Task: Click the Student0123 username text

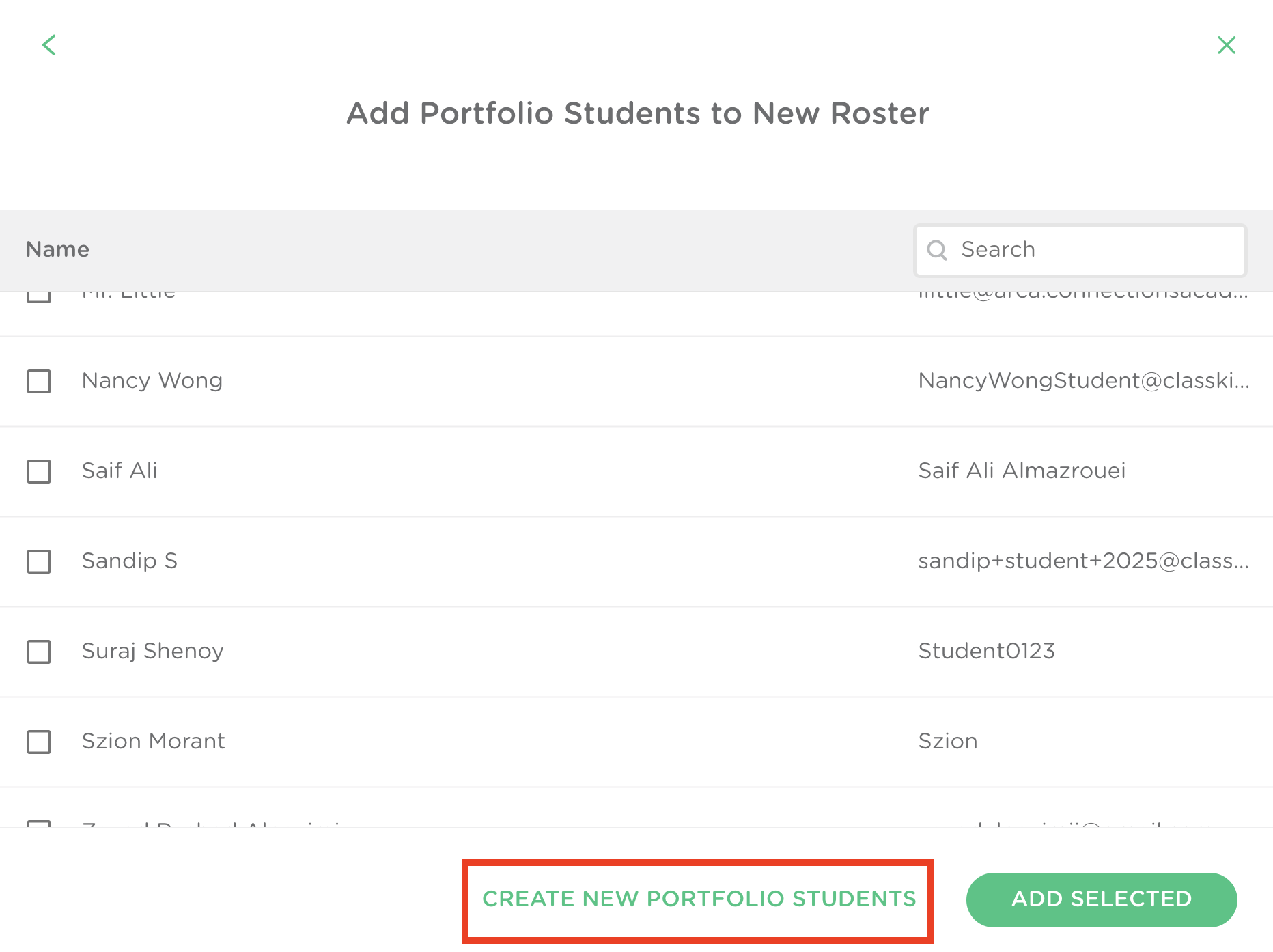Action: pos(986,651)
